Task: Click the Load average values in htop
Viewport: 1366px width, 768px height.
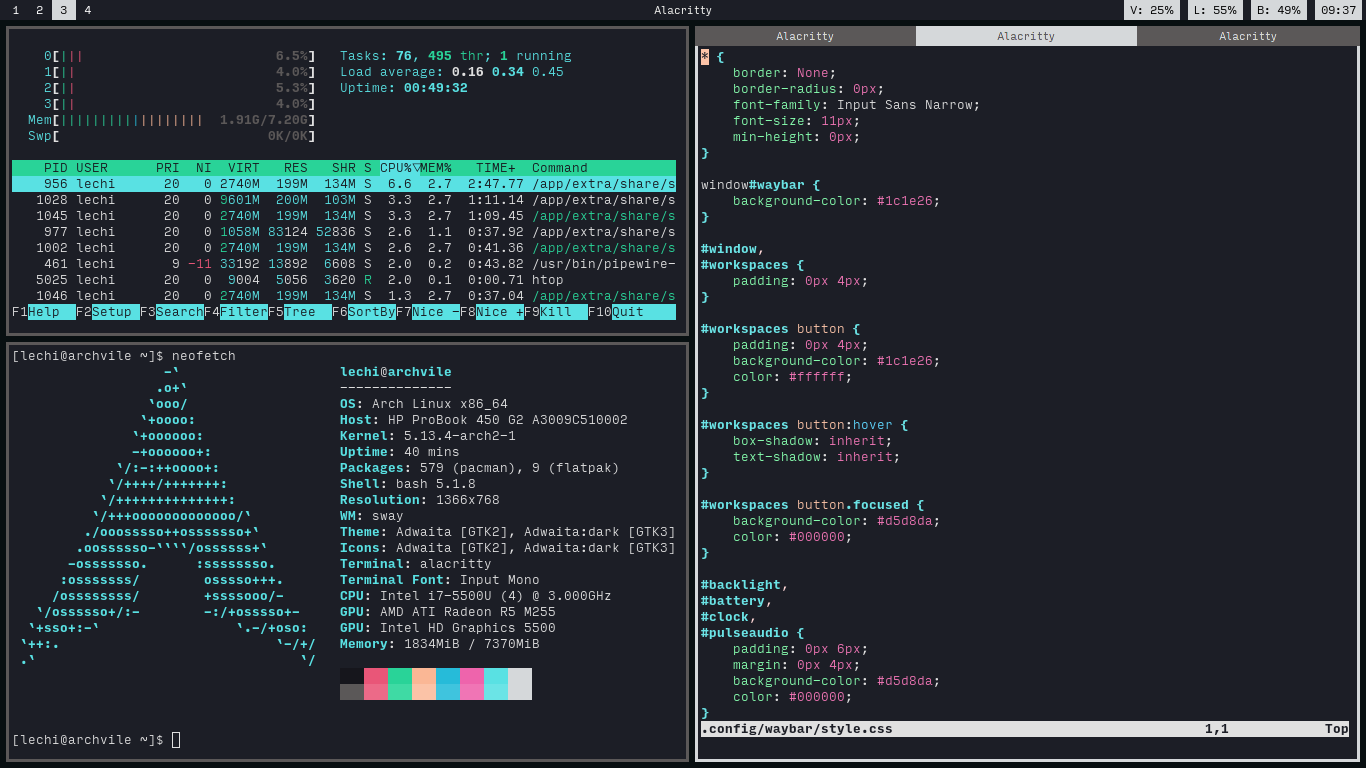Action: tap(508, 72)
